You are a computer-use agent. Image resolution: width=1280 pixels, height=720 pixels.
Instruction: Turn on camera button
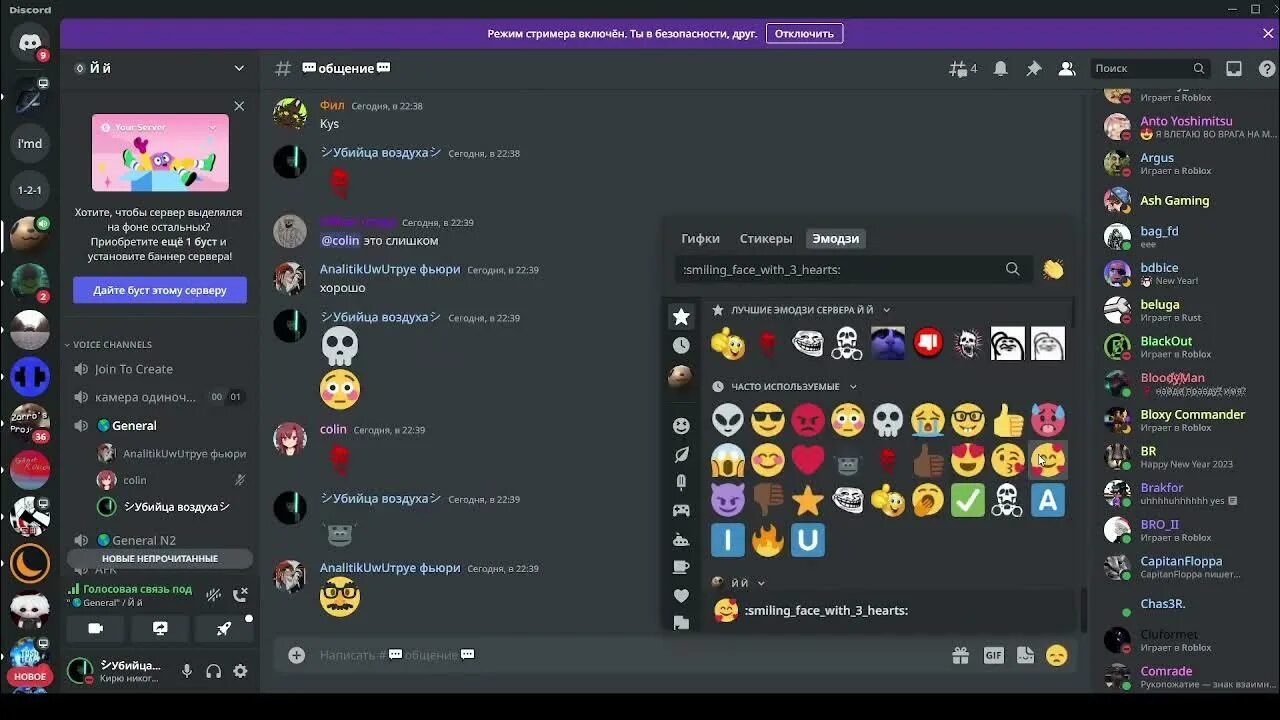coord(96,628)
